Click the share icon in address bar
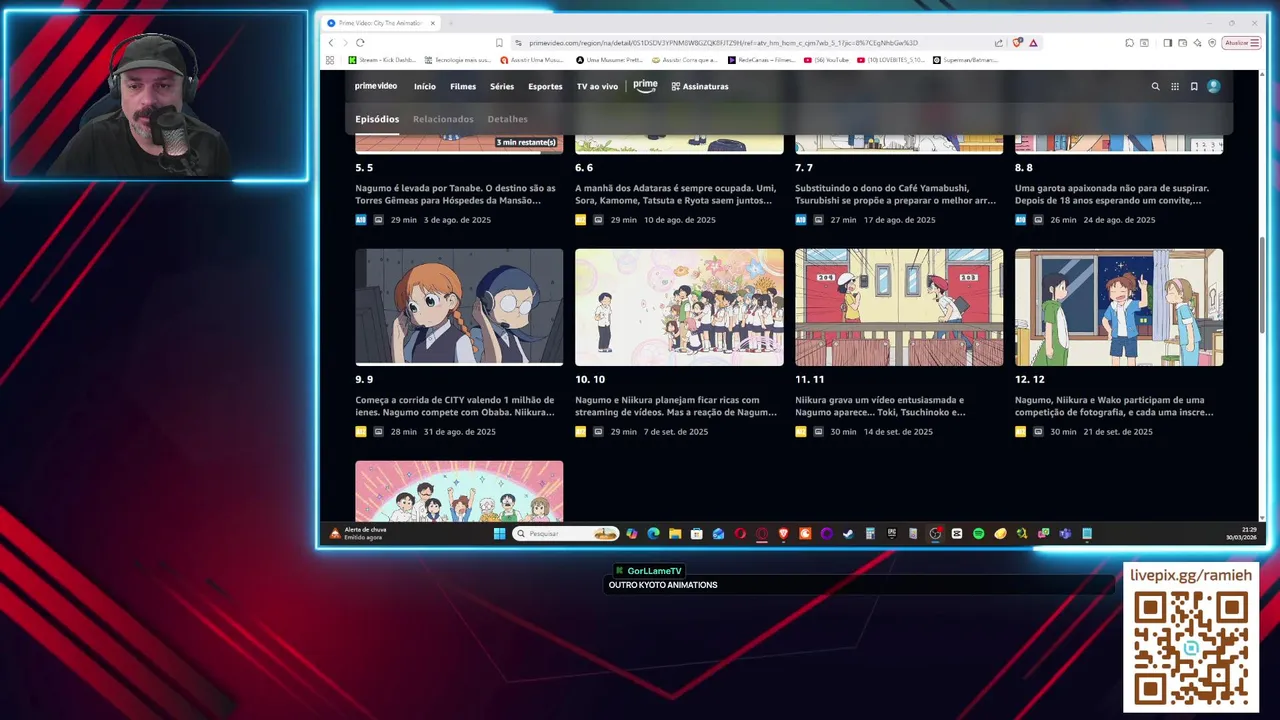The height and width of the screenshot is (720, 1280). tap(998, 43)
